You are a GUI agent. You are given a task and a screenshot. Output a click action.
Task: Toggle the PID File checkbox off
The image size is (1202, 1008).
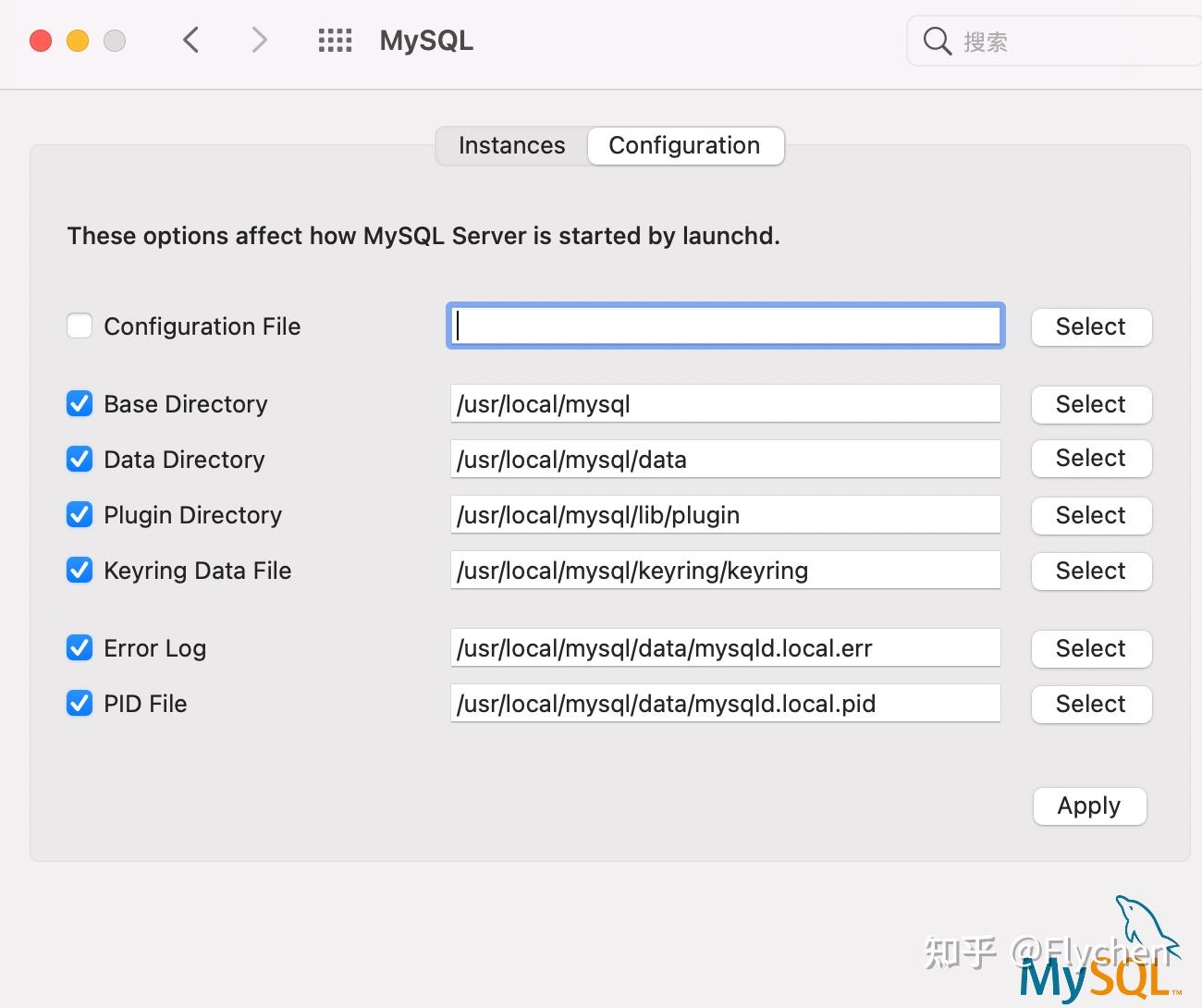[x=80, y=704]
